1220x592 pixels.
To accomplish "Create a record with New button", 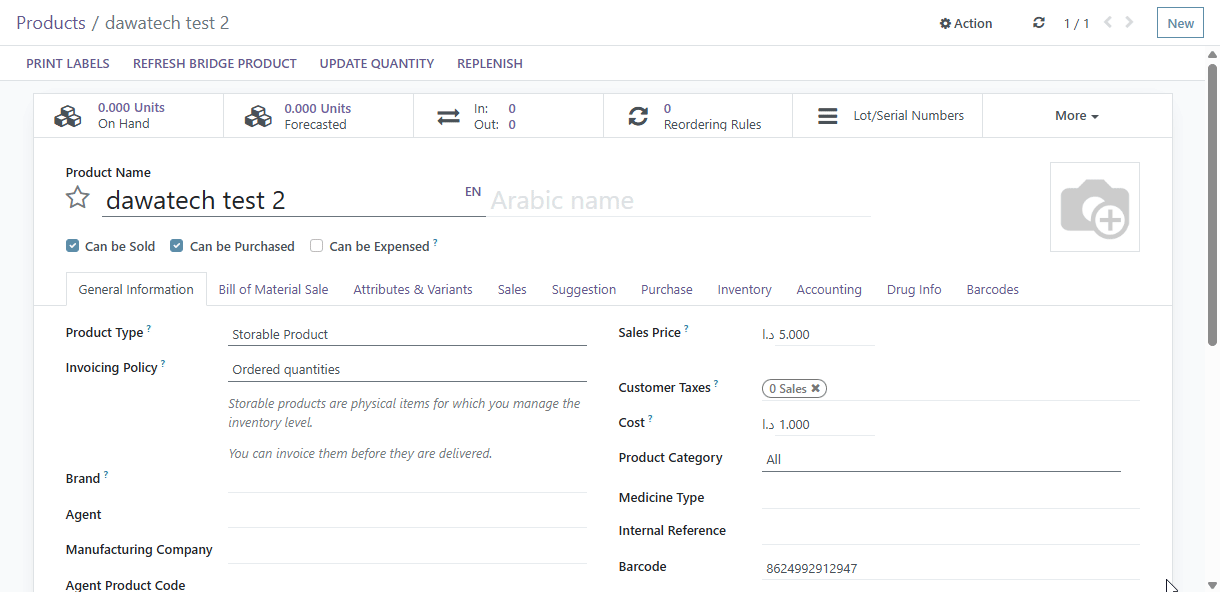I will click(x=1180, y=23).
